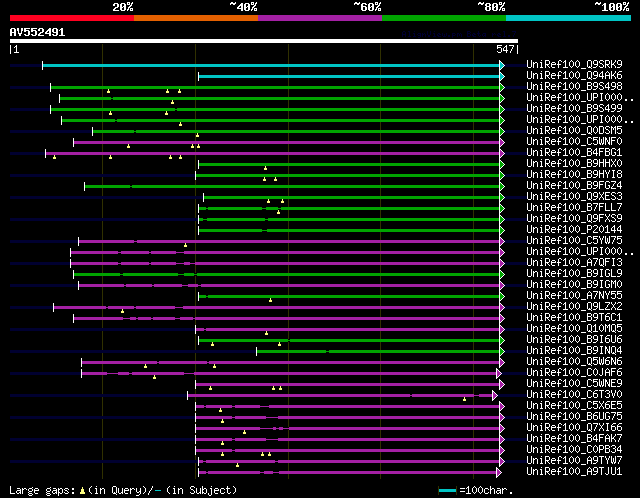
Task: Click the "Large gaps" legend text
Action: (x=42, y=490)
